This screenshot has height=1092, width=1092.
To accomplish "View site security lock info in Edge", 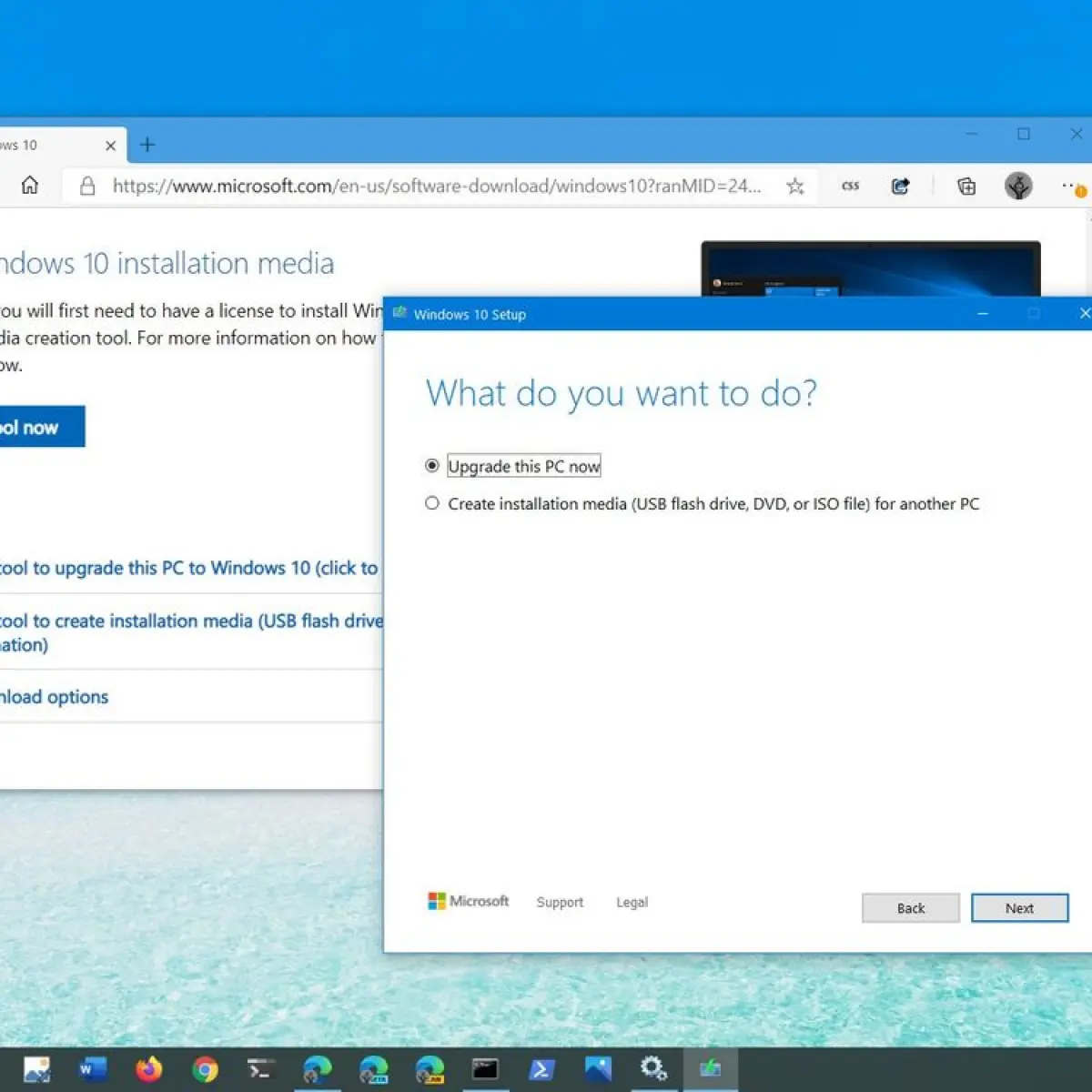I will [x=87, y=187].
